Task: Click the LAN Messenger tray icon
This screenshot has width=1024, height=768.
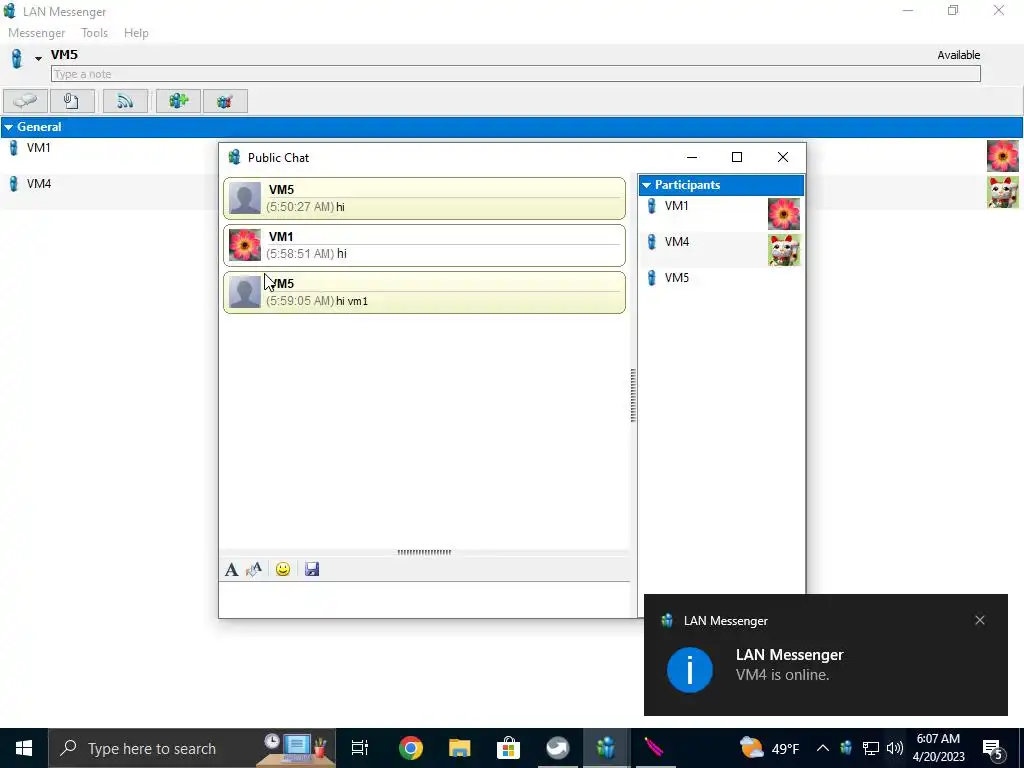Action: (x=846, y=748)
